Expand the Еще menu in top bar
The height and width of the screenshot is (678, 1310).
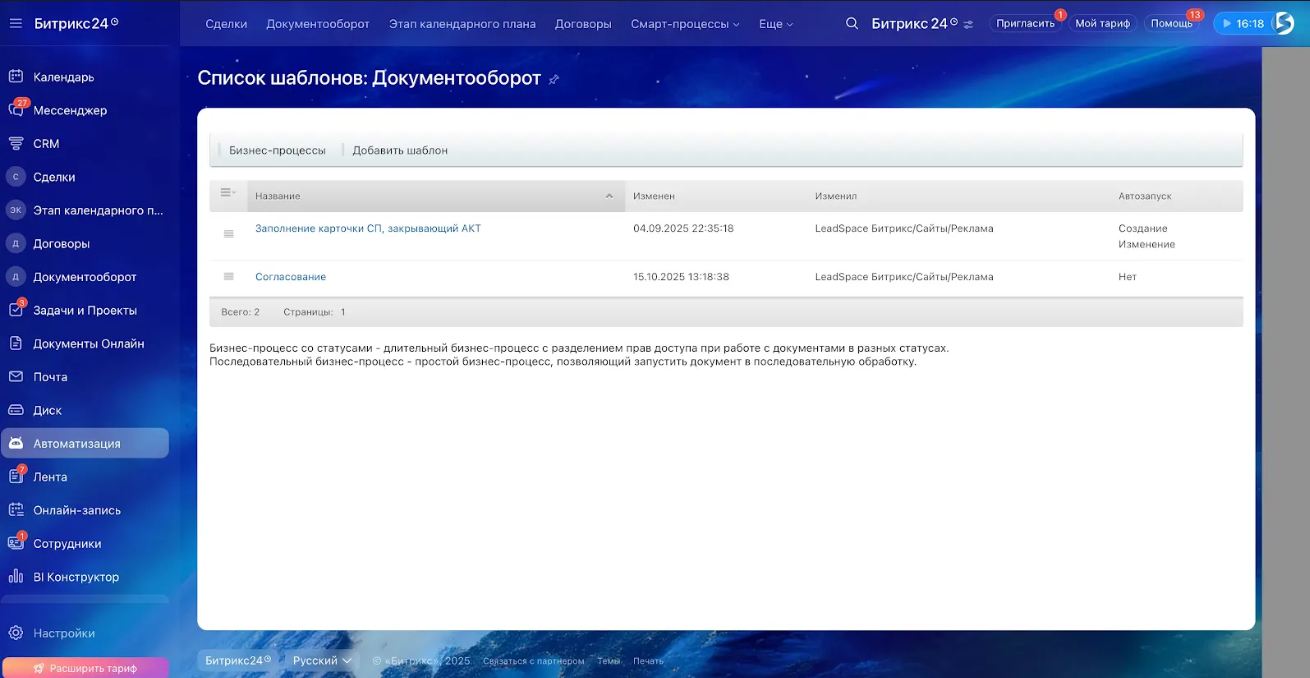tap(776, 24)
